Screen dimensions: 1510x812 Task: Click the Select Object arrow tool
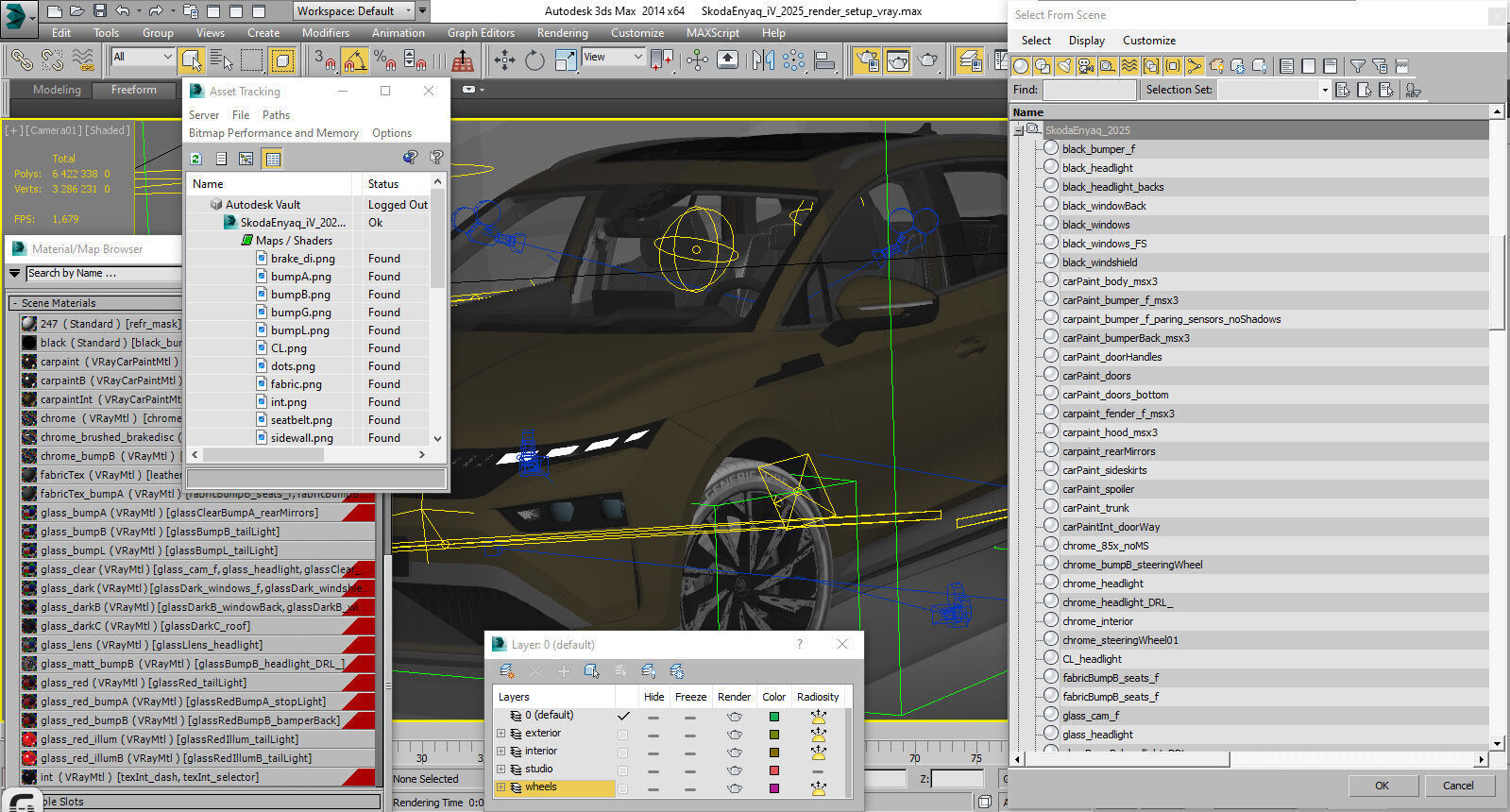click(x=191, y=60)
